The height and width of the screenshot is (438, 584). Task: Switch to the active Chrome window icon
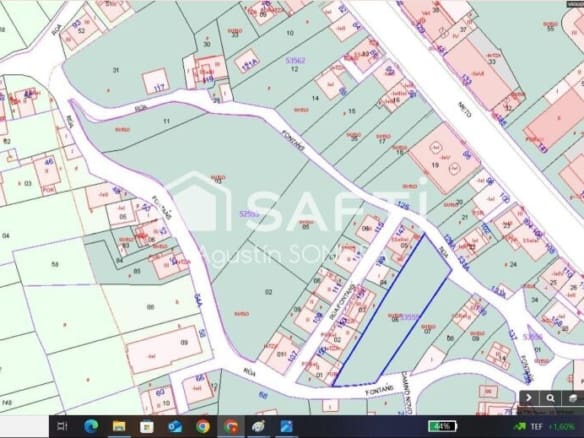point(231,426)
